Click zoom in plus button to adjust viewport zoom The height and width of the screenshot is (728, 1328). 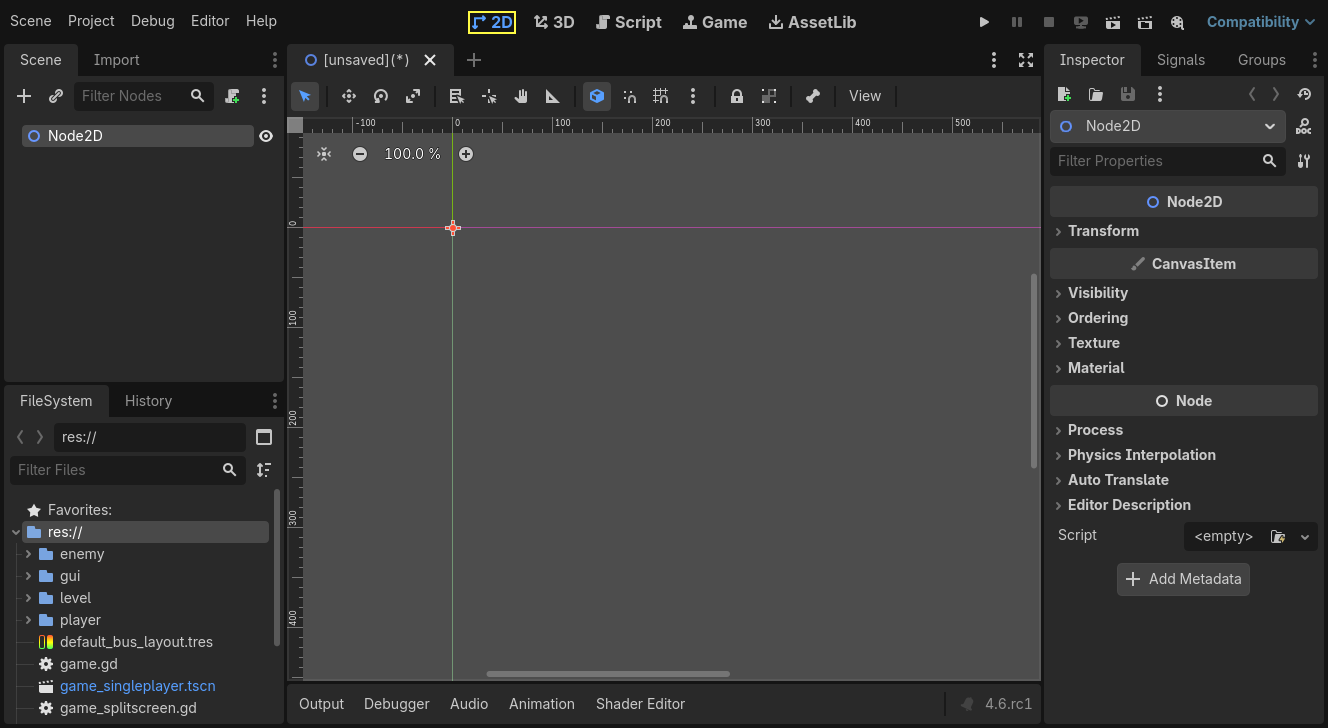click(x=466, y=154)
